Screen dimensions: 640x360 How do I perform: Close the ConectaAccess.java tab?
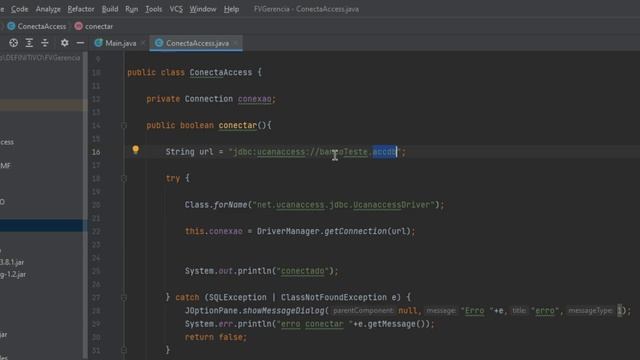[236, 43]
